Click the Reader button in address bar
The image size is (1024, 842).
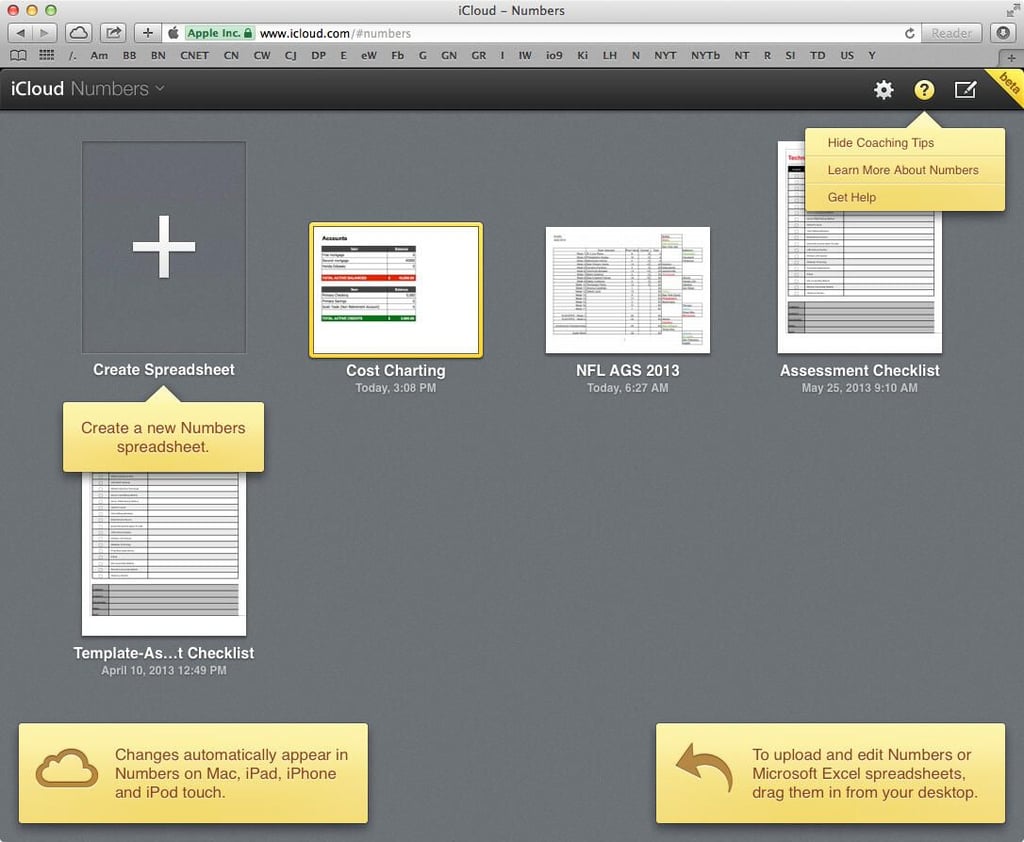(951, 33)
